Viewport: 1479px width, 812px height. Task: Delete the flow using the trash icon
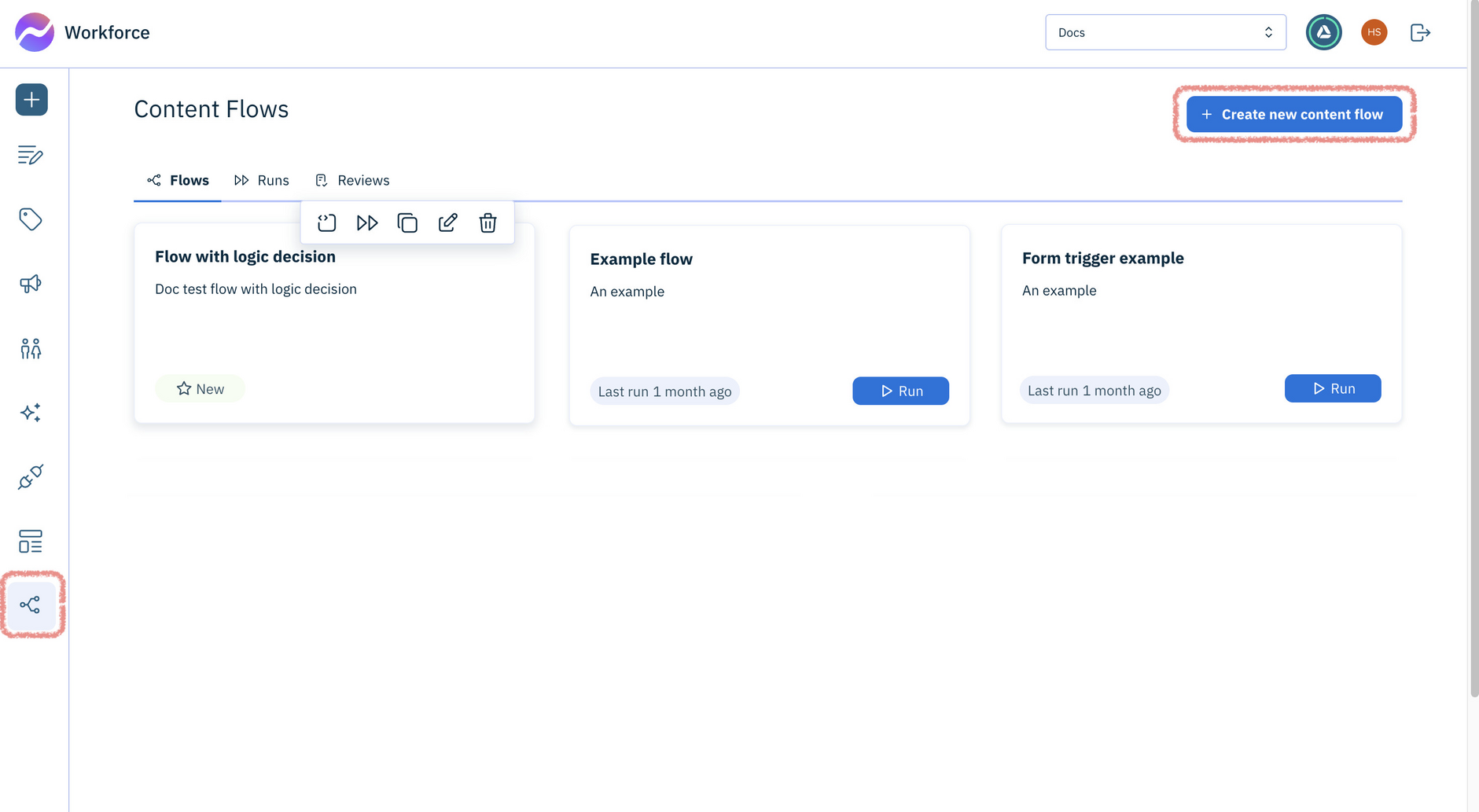pyautogui.click(x=487, y=222)
